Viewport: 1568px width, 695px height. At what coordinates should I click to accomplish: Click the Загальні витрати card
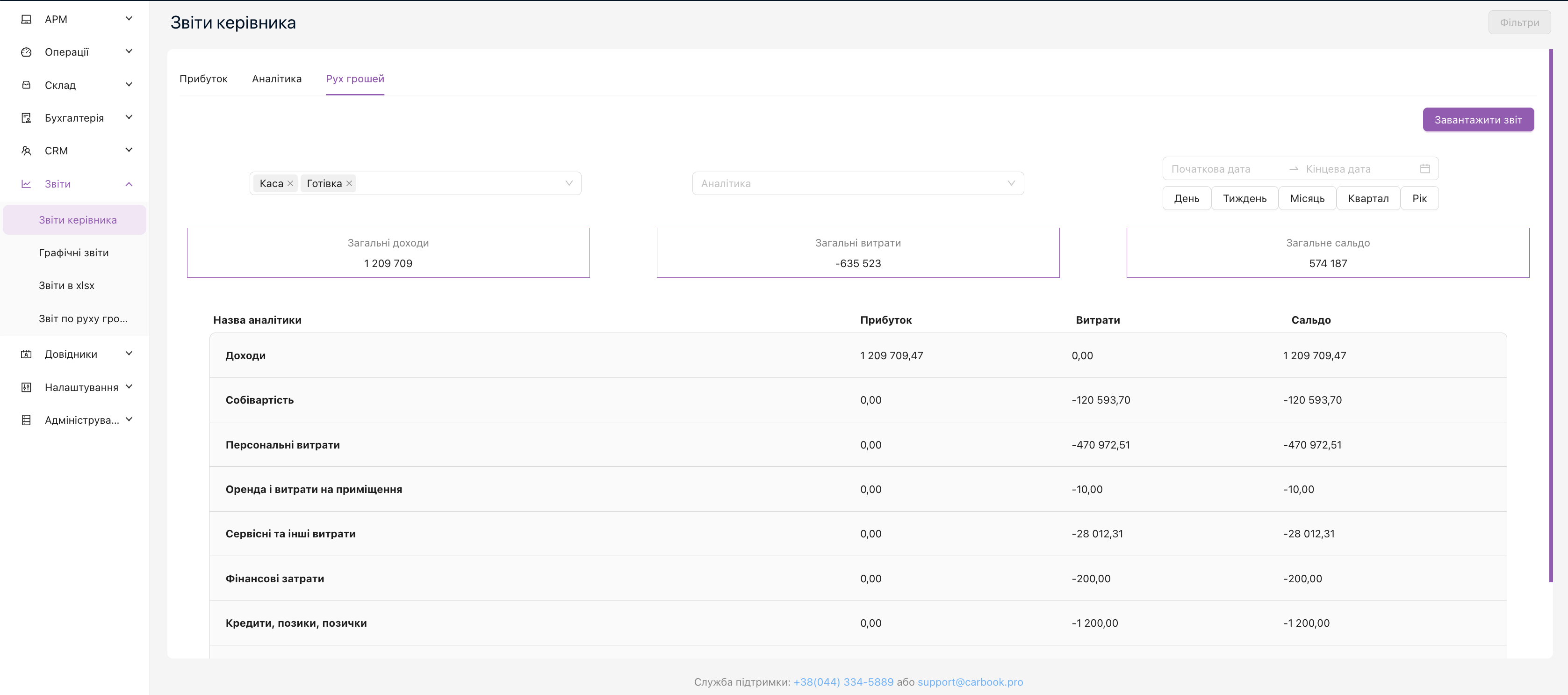pos(858,253)
